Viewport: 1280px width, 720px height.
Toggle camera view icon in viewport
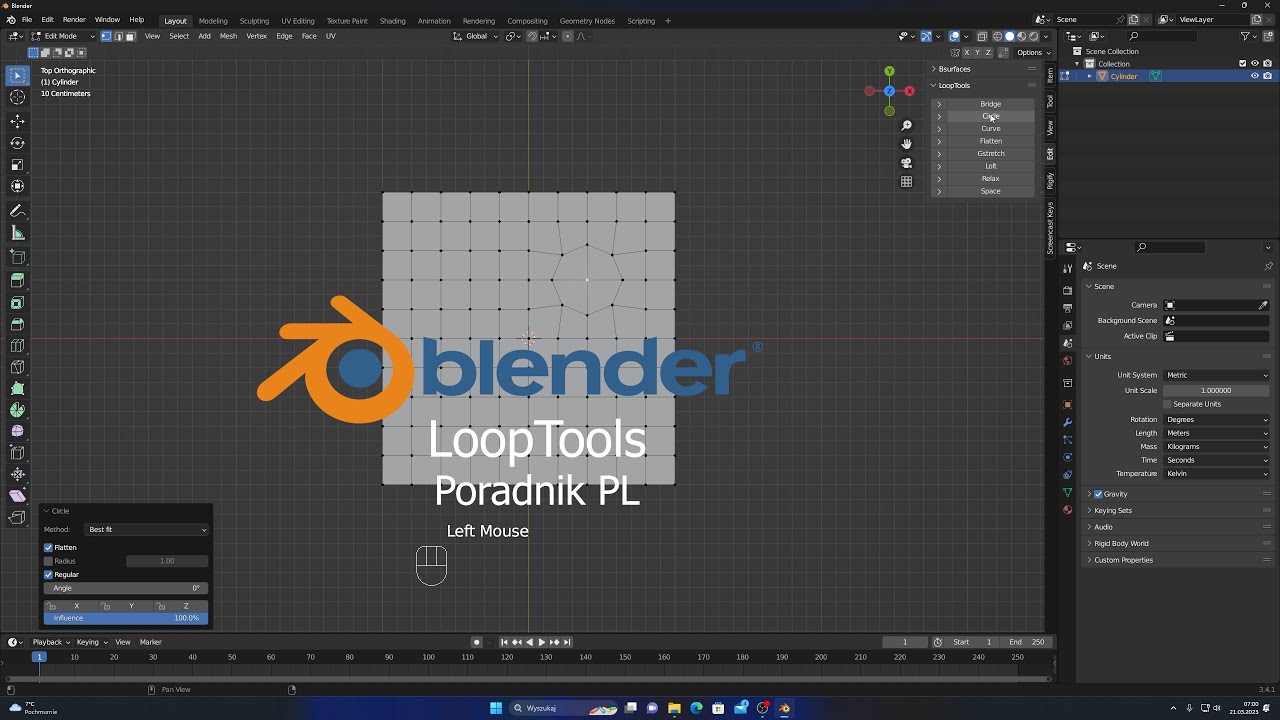tap(906, 163)
